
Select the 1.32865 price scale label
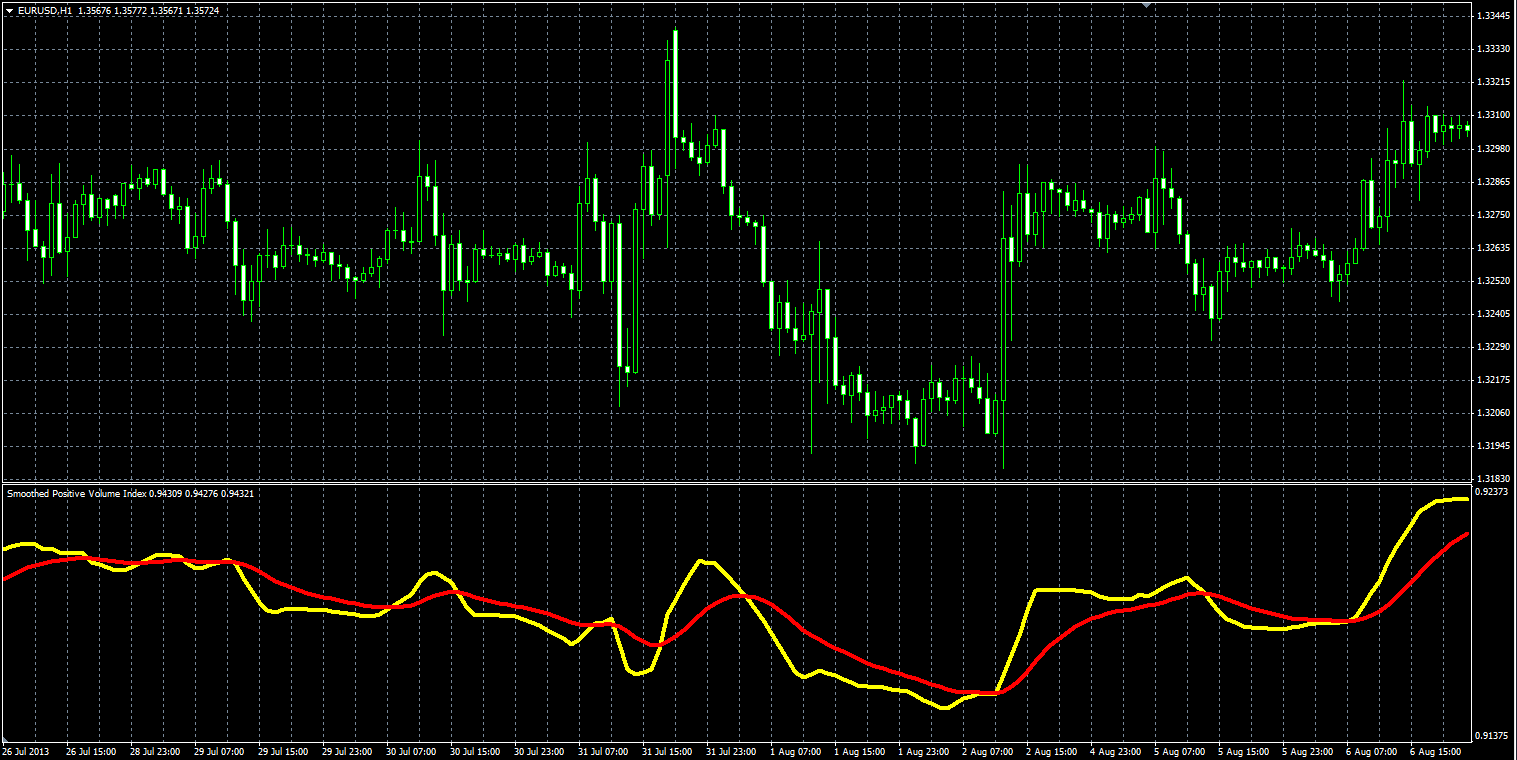click(1493, 182)
